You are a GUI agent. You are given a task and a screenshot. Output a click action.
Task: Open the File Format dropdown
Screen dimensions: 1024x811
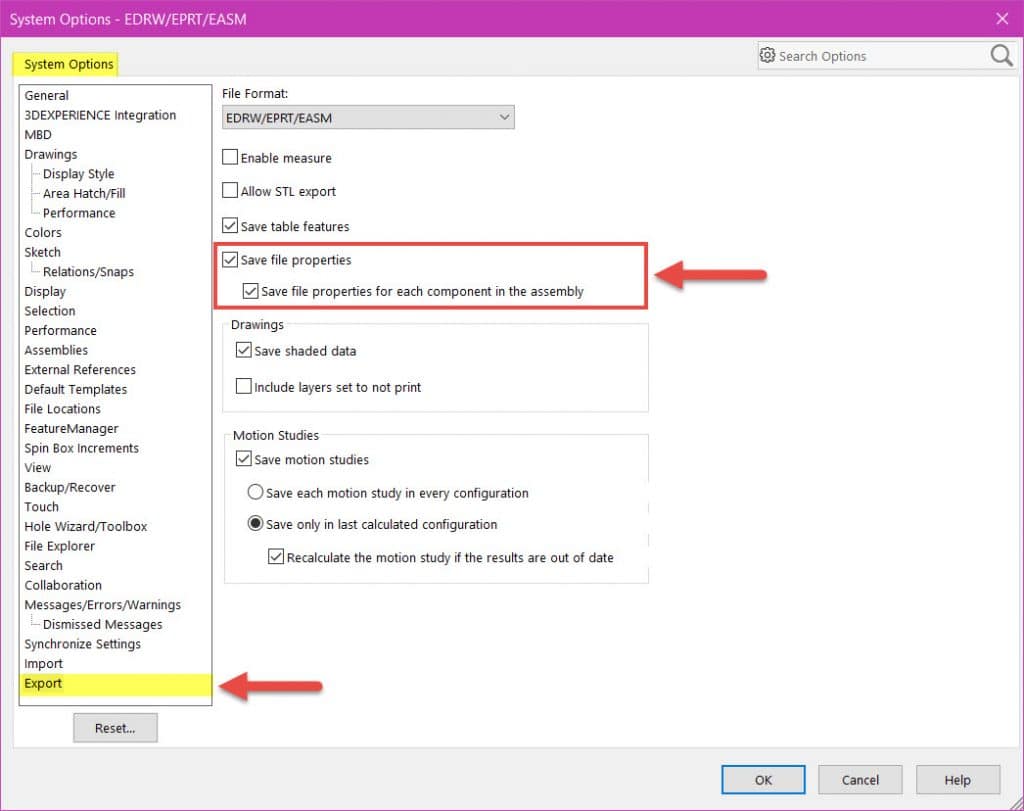368,118
